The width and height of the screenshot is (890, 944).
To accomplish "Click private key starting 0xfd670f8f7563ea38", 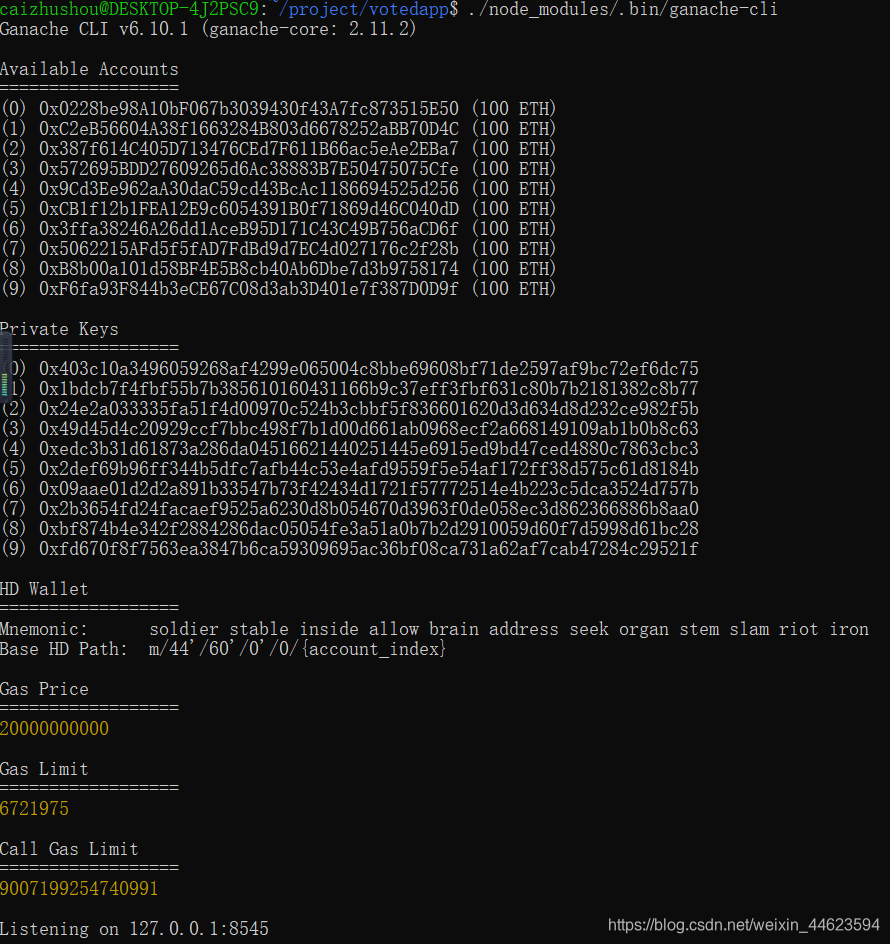I will (x=369, y=548).
